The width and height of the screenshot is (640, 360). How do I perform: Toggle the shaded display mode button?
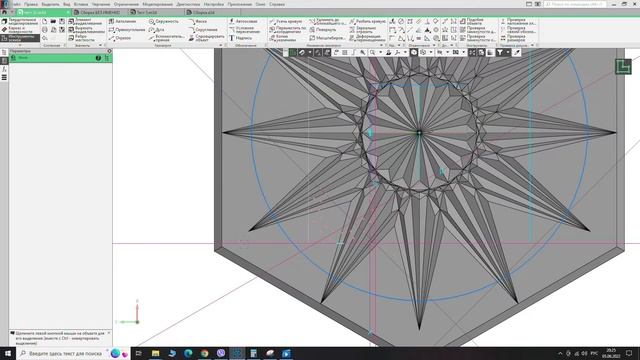click(x=414, y=53)
